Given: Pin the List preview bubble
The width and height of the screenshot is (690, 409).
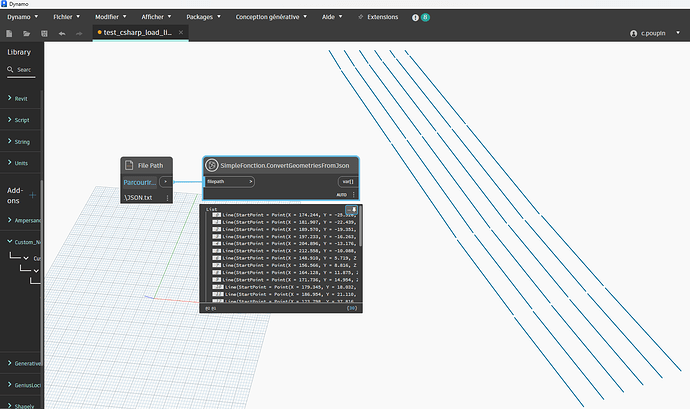Looking at the screenshot, I should click(354, 209).
